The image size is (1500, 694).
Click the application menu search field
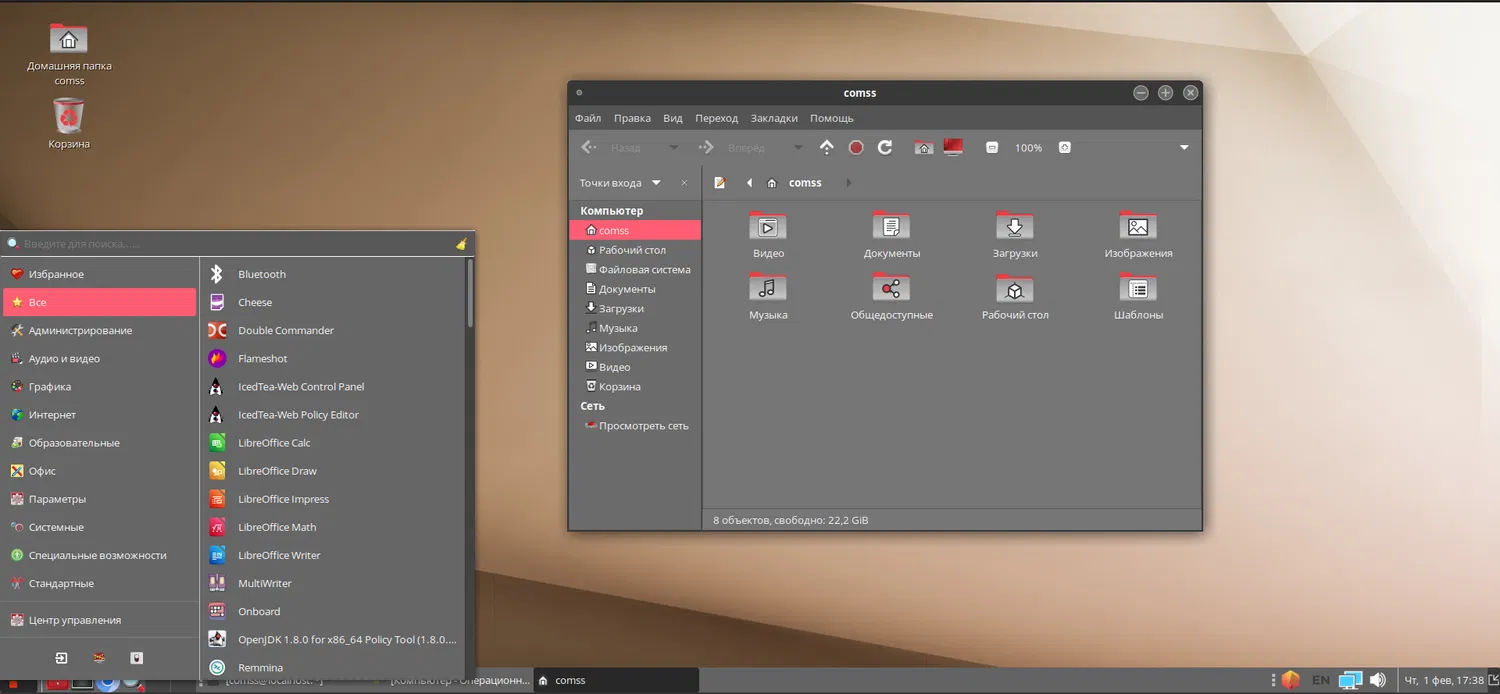[230, 244]
